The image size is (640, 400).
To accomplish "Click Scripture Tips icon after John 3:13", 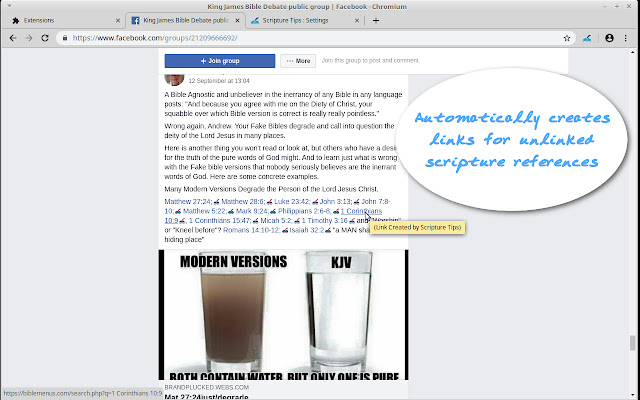I will point(357,202).
